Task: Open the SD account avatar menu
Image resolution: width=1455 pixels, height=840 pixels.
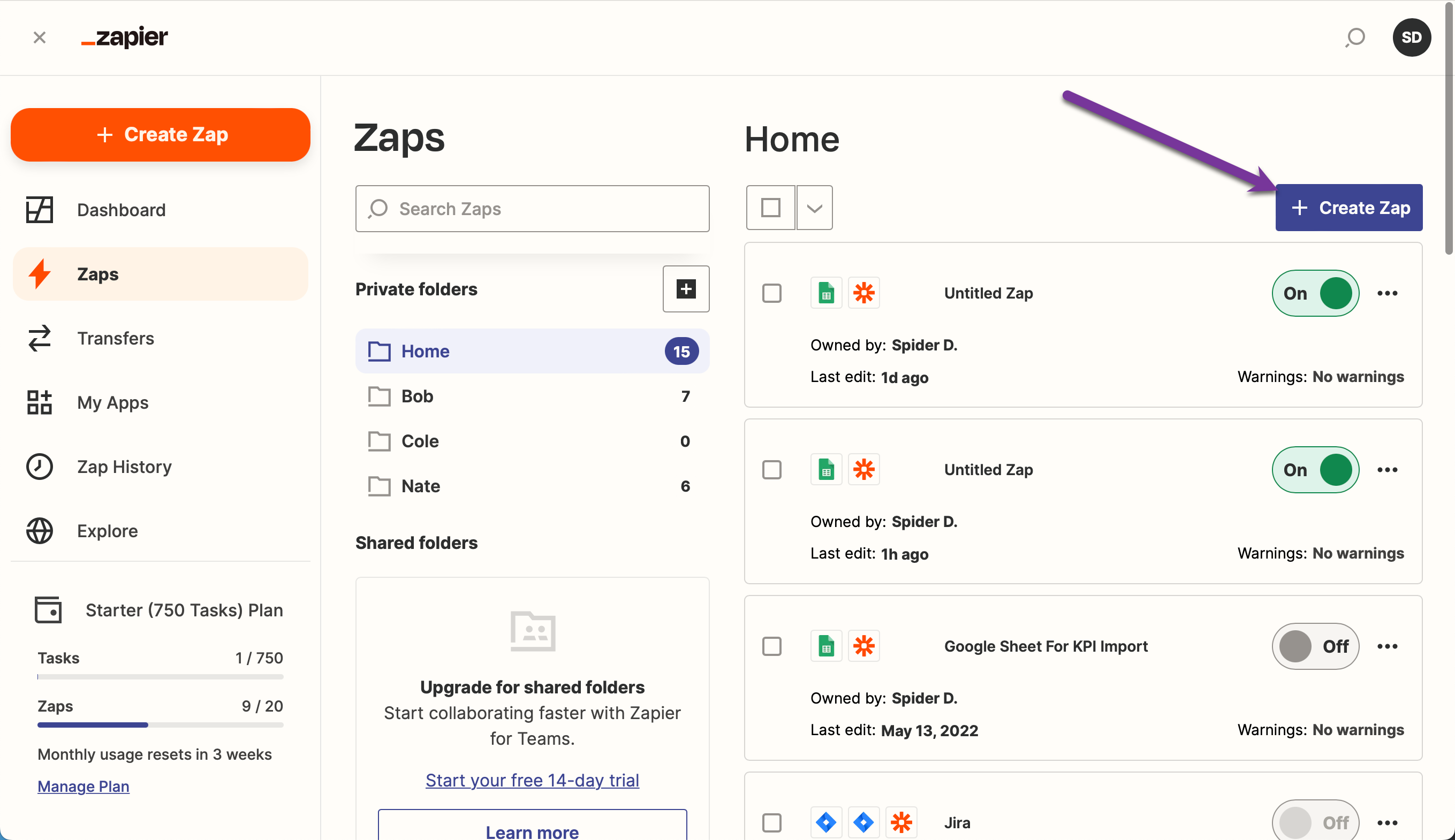Action: (1411, 37)
